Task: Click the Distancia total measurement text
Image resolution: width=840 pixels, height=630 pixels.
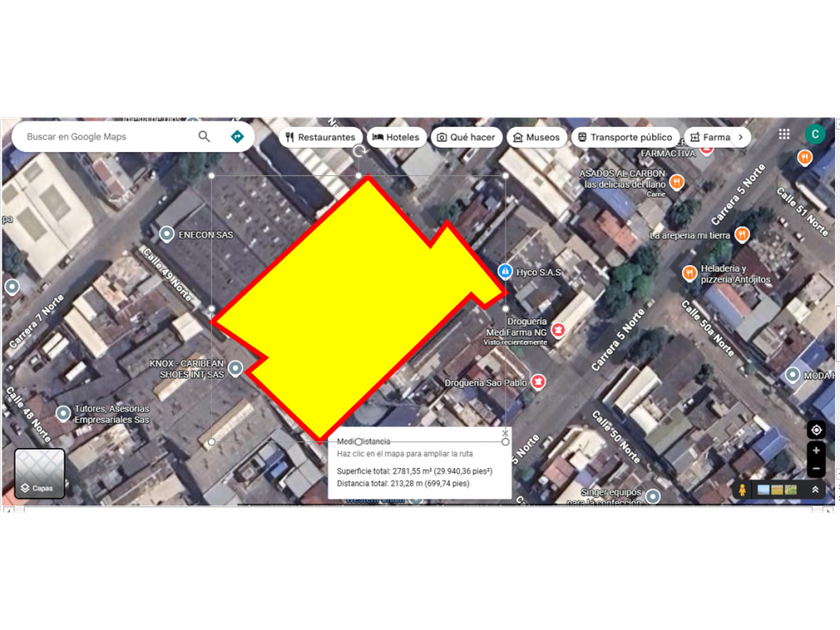Action: (403, 483)
